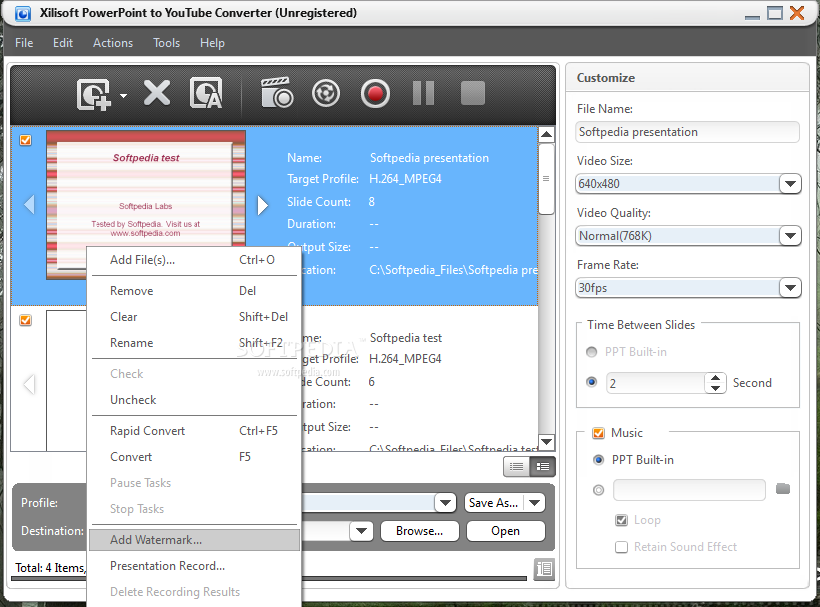Open the Frame Rate dropdown
The width and height of the screenshot is (820, 607).
(x=790, y=288)
